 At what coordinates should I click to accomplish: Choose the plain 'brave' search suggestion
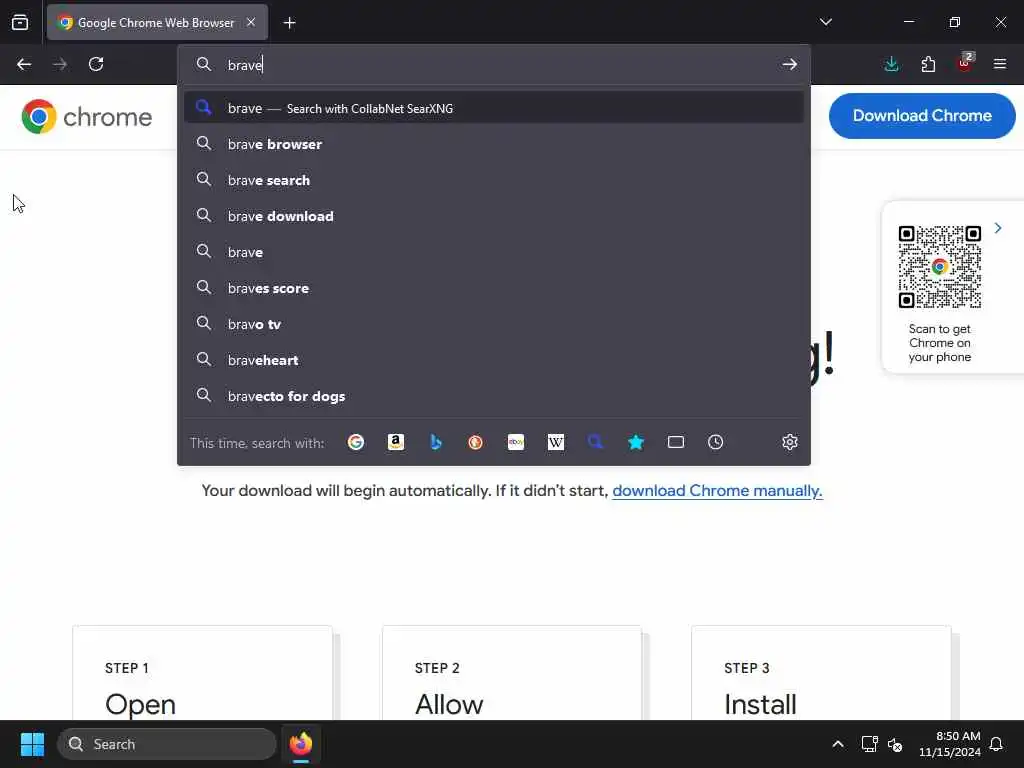point(494,252)
